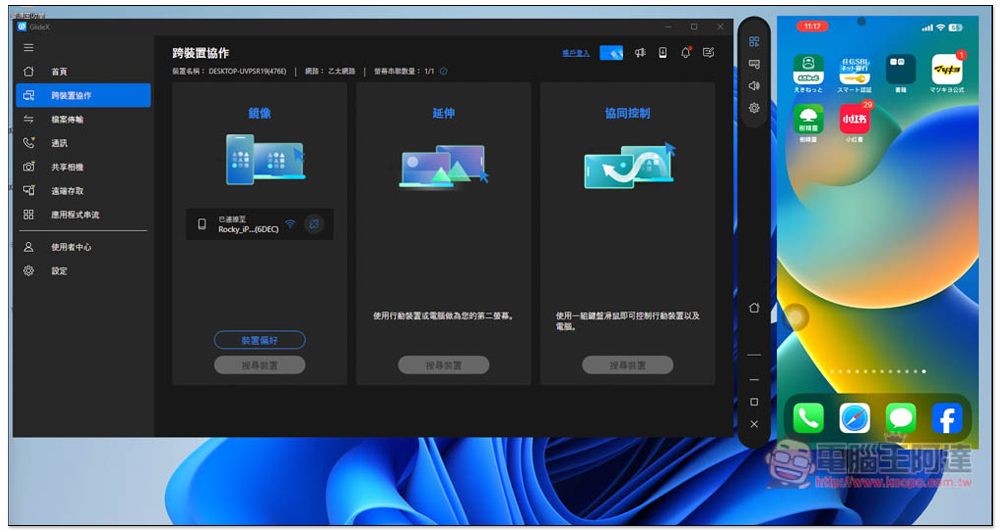Open 通訊 communication section
1000x532 pixels.
pyautogui.click(x=84, y=143)
